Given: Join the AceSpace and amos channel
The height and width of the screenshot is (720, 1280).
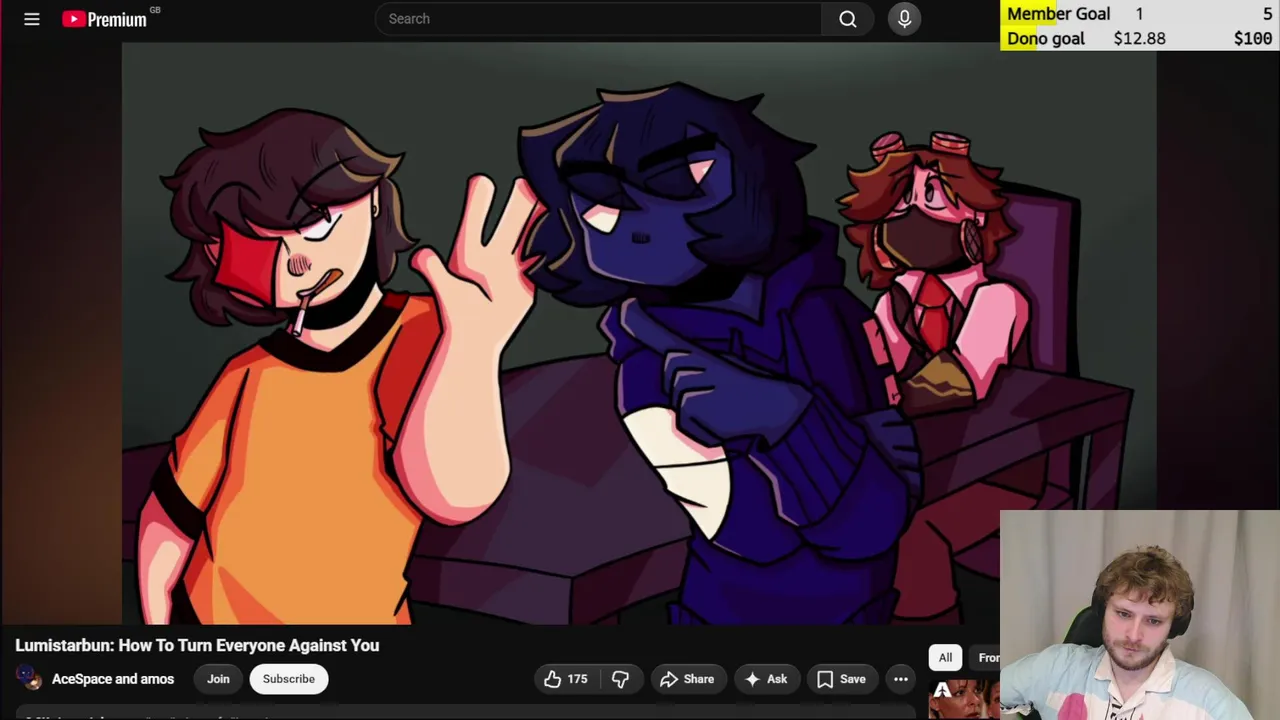Looking at the screenshot, I should (218, 679).
